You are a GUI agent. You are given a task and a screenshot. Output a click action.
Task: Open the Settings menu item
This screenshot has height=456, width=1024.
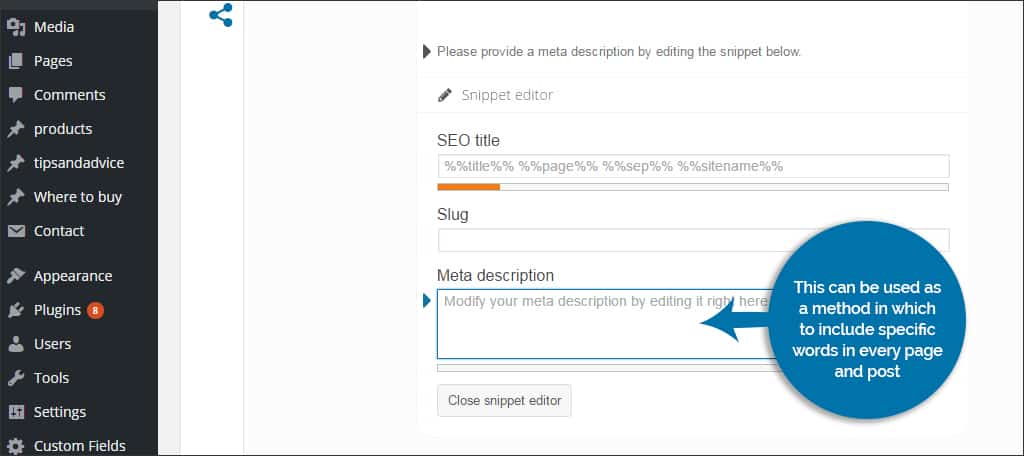pyautogui.click(x=60, y=412)
